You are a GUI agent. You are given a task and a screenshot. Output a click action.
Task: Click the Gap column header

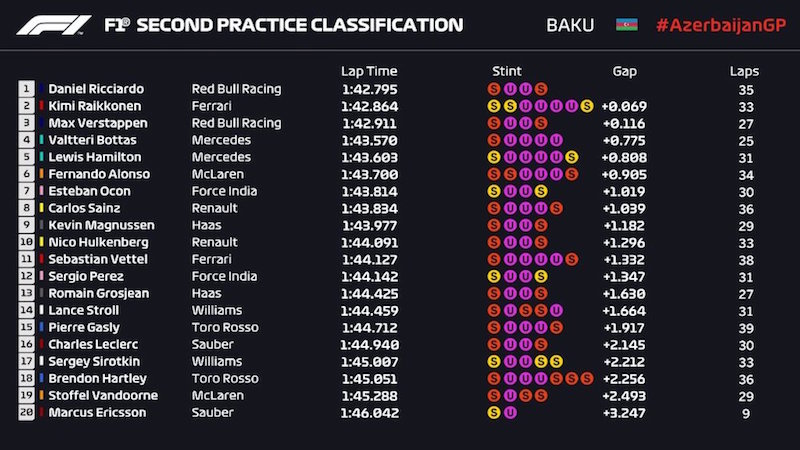(x=624, y=71)
